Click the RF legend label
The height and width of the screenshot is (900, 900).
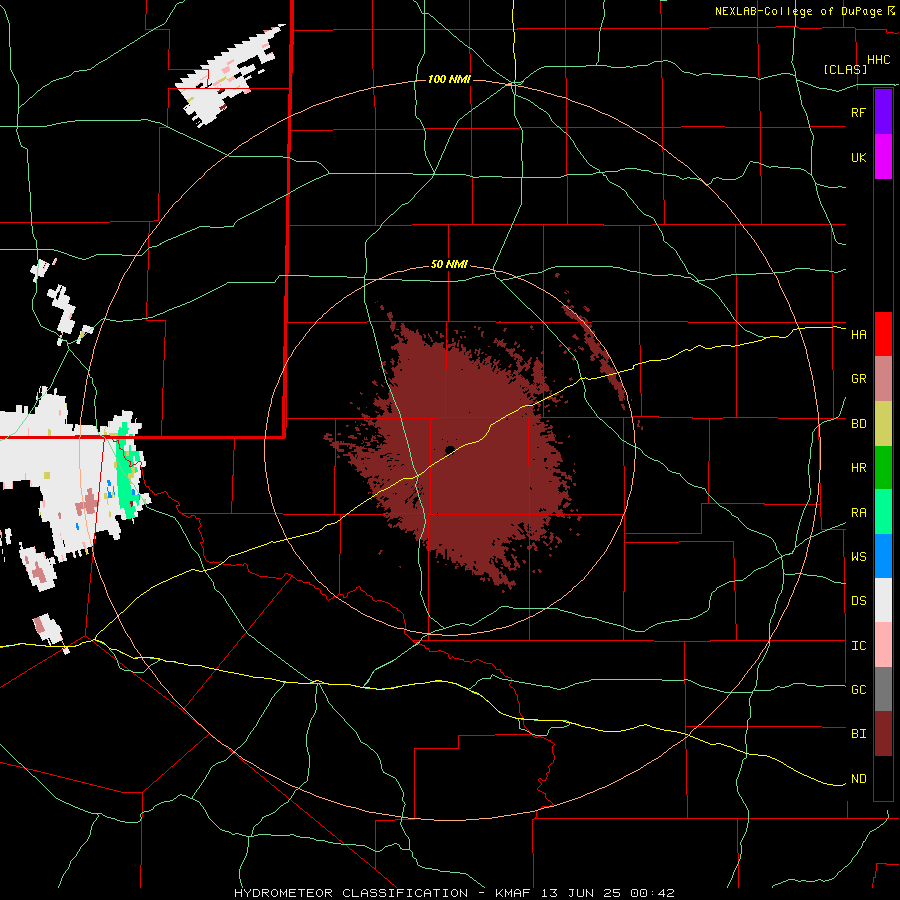(858, 112)
